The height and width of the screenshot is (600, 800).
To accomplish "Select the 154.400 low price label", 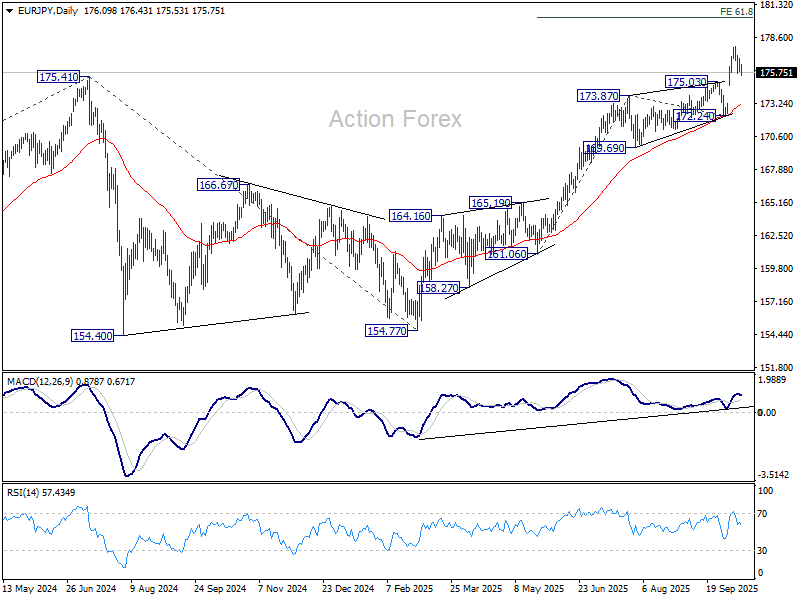I will [x=92, y=336].
